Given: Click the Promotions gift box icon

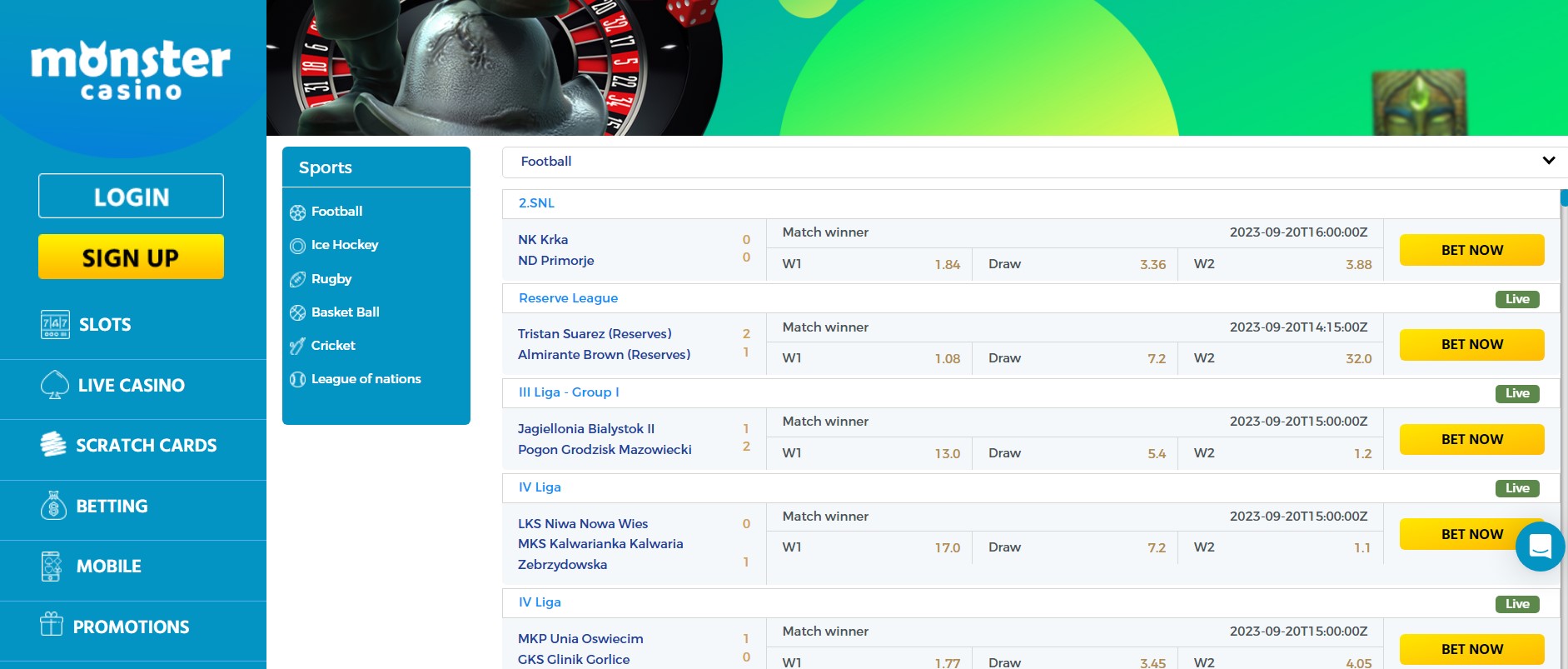Looking at the screenshot, I should pyautogui.click(x=52, y=624).
